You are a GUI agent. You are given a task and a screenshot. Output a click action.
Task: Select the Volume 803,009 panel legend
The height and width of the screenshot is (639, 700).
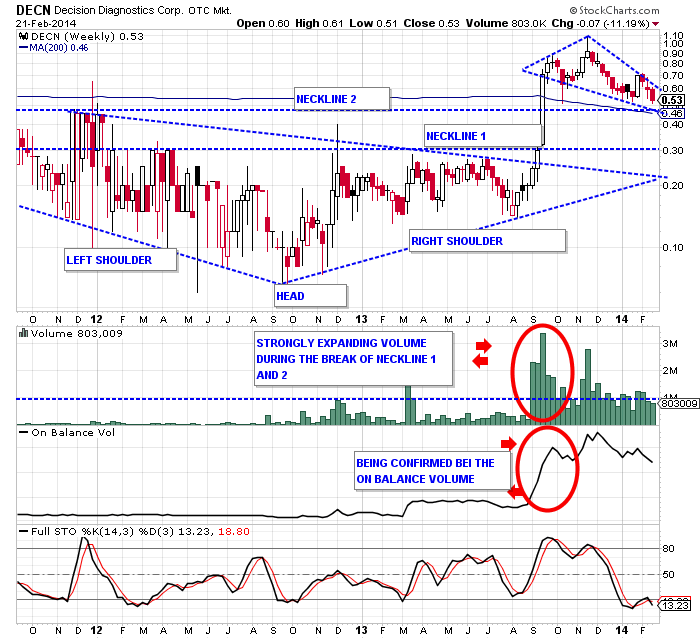[76, 334]
